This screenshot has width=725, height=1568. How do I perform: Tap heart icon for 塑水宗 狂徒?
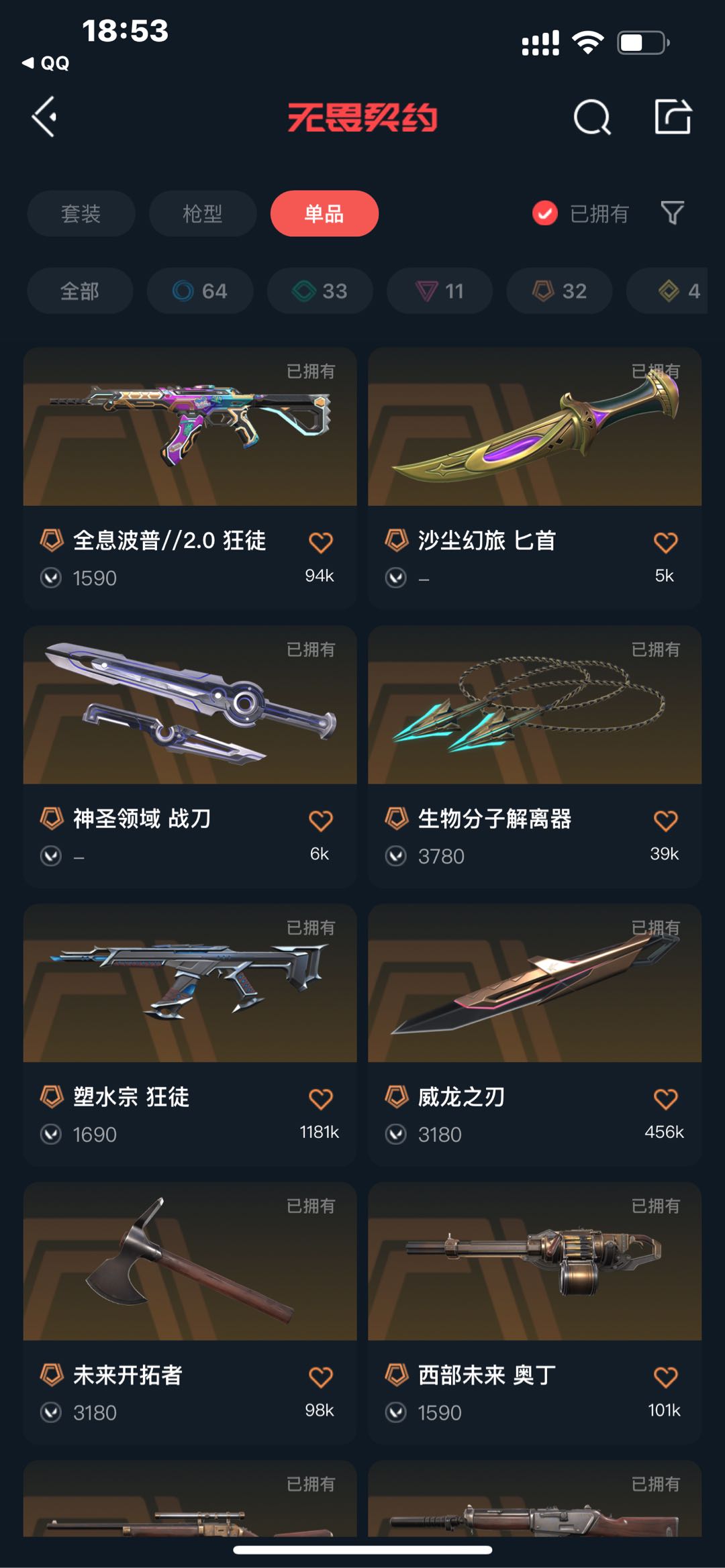[x=320, y=1098]
